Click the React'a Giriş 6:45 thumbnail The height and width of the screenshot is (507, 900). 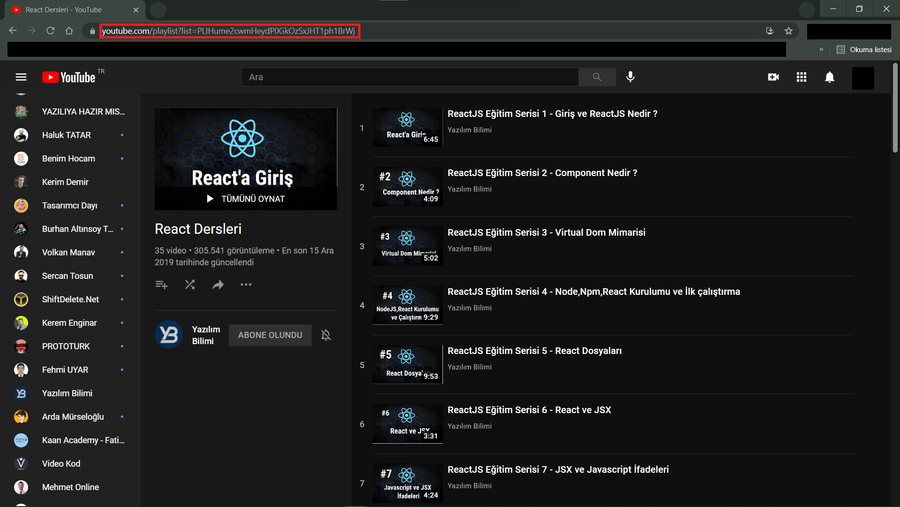click(408, 127)
